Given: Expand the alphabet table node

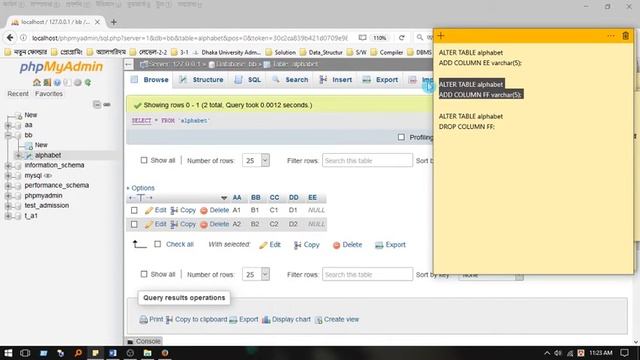Looking at the screenshot, I should [18, 156].
